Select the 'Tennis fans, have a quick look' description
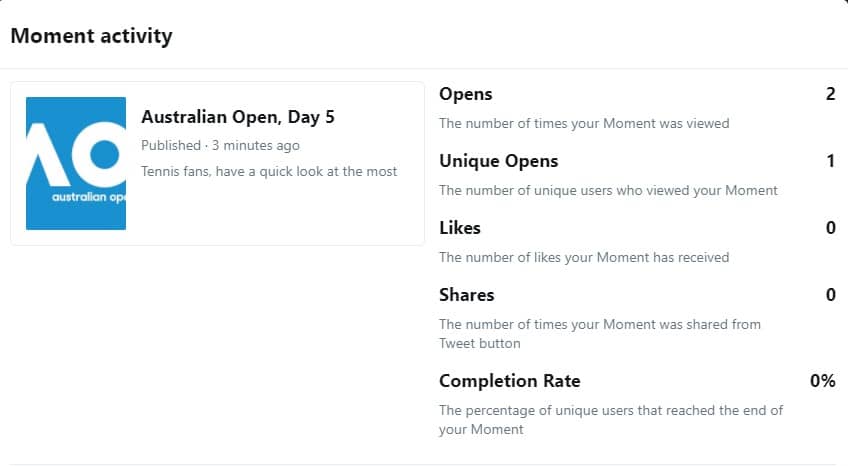The width and height of the screenshot is (848, 466). point(269,171)
